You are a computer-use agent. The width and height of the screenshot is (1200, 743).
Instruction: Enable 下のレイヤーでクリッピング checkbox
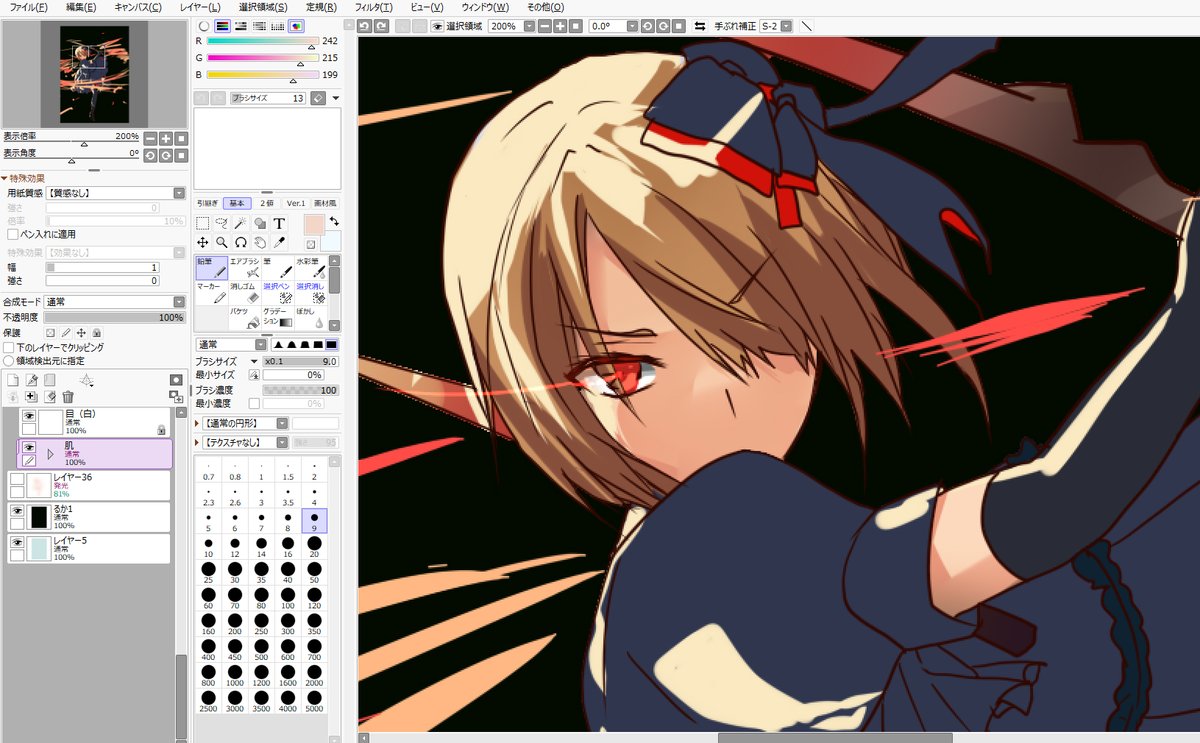[x=9, y=347]
